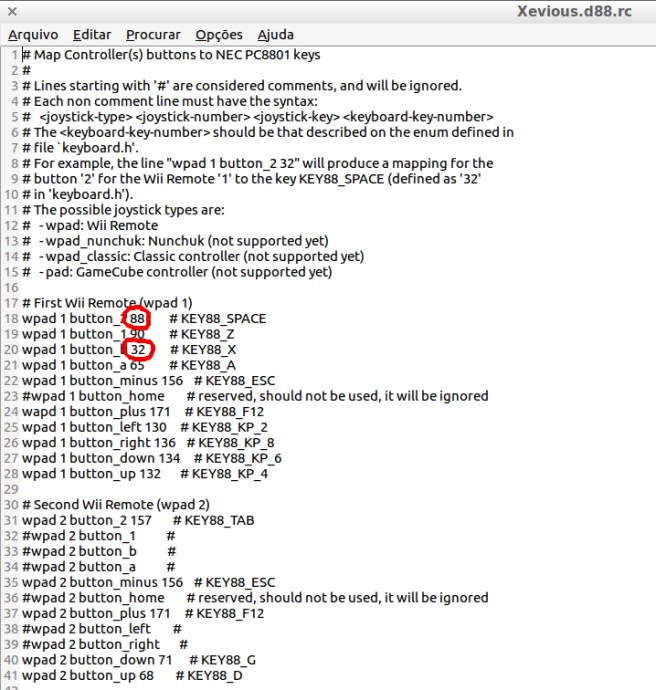The width and height of the screenshot is (656, 690).
Task: Place cursor on line number 1
Action: click(x=15, y=55)
